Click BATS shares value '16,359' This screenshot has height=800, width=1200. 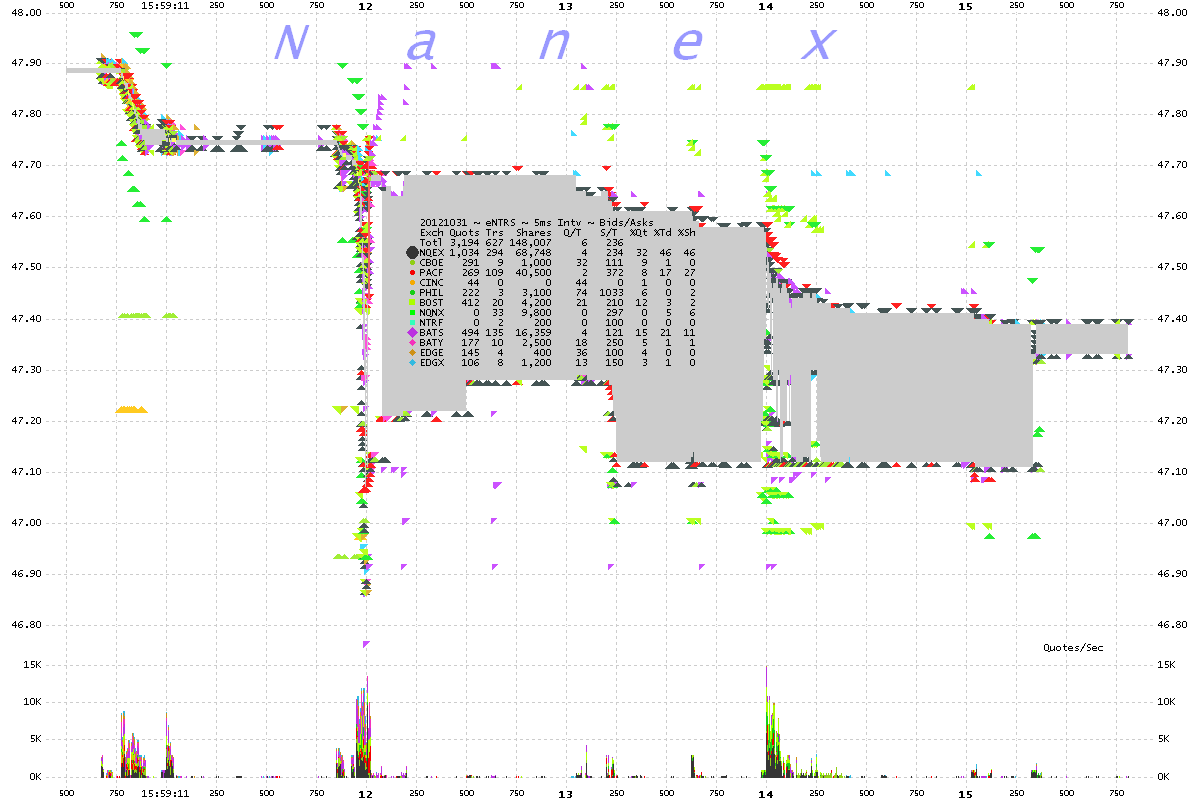tap(535, 332)
